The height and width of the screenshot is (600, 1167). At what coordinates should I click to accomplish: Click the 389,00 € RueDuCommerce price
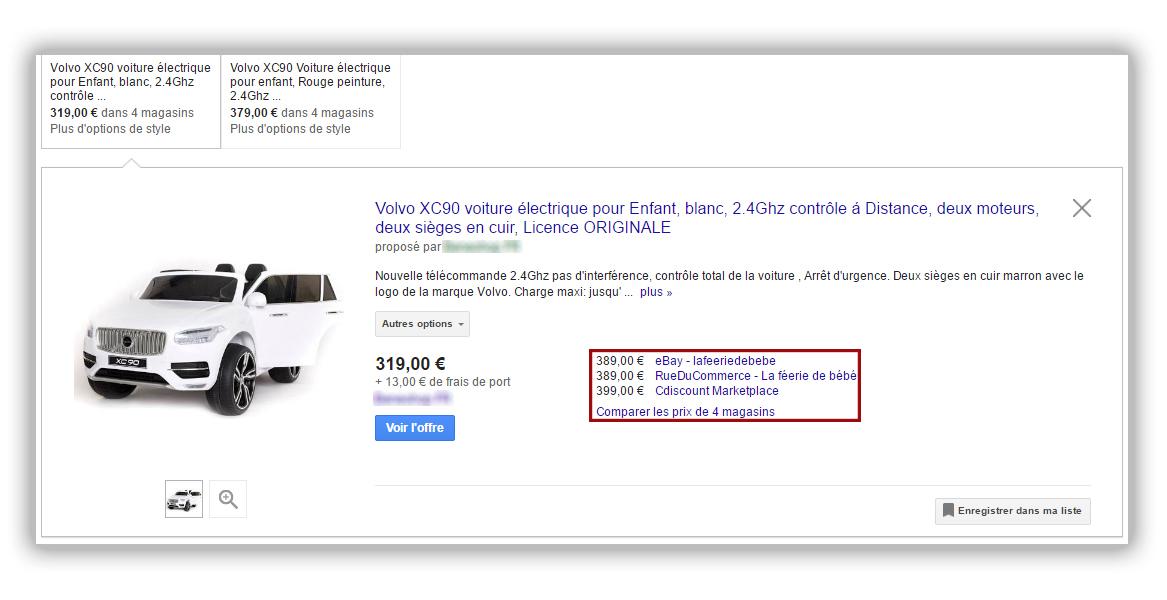point(620,376)
